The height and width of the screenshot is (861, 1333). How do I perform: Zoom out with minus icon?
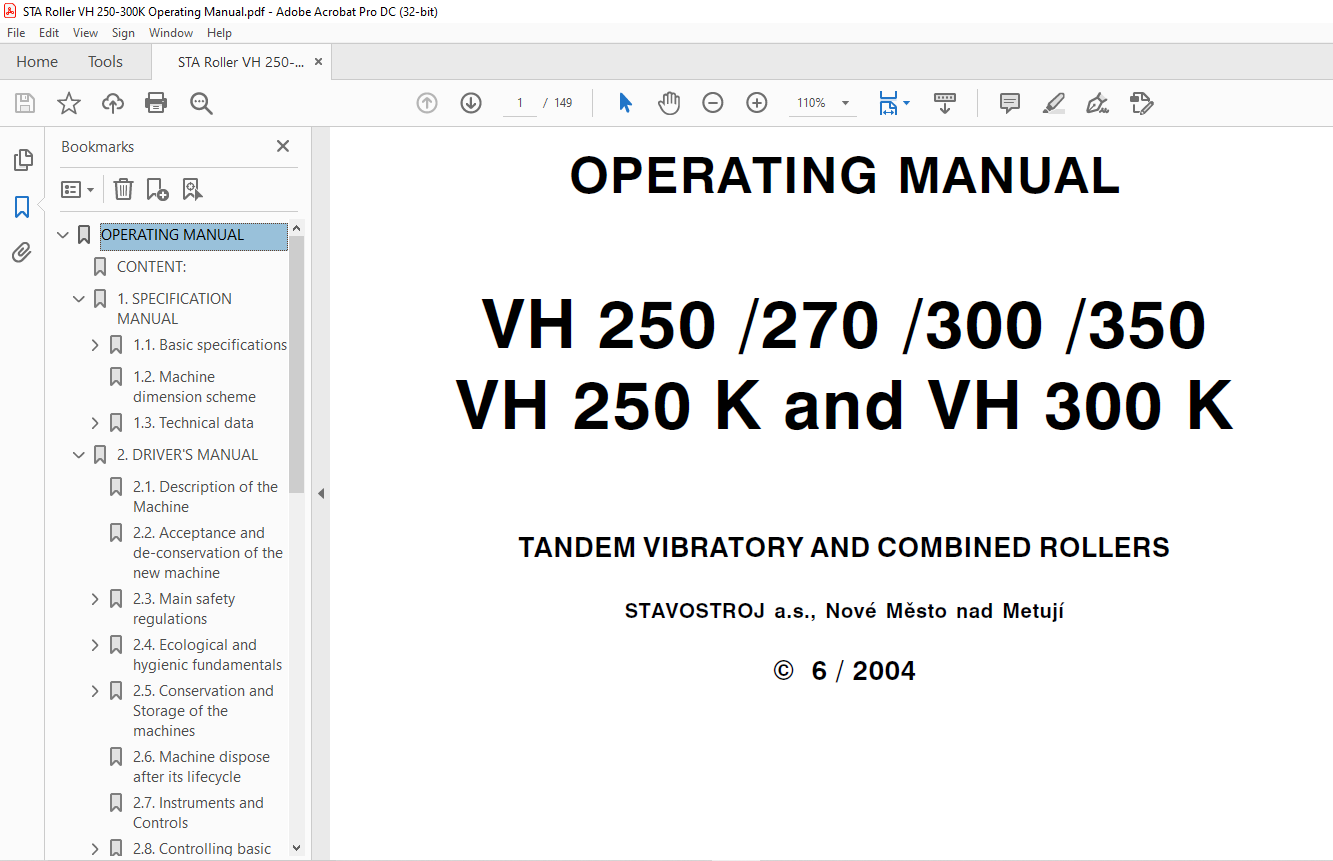(x=713, y=103)
